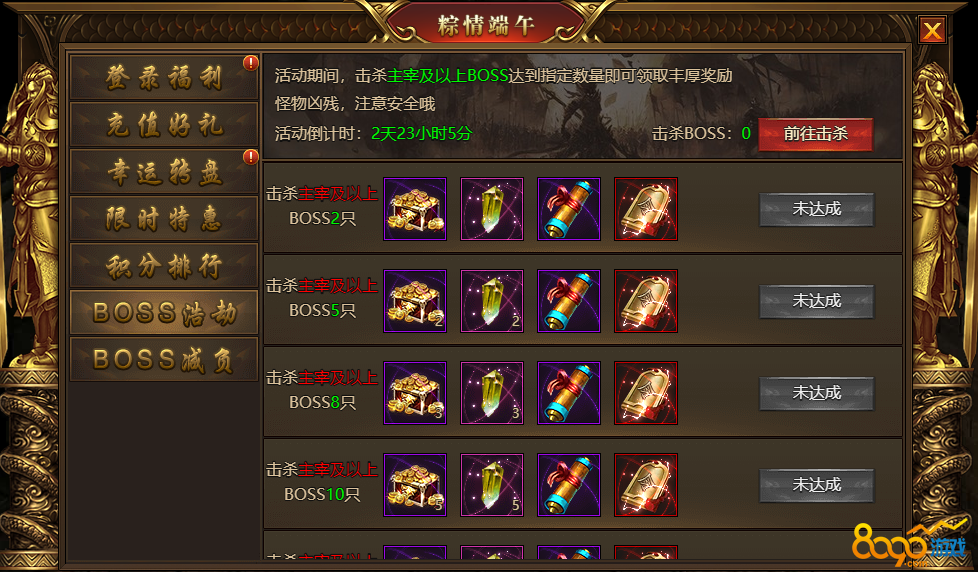The width and height of the screenshot is (978, 572).
Task: Switch to the 充值好礼 tab
Action: pos(164,125)
